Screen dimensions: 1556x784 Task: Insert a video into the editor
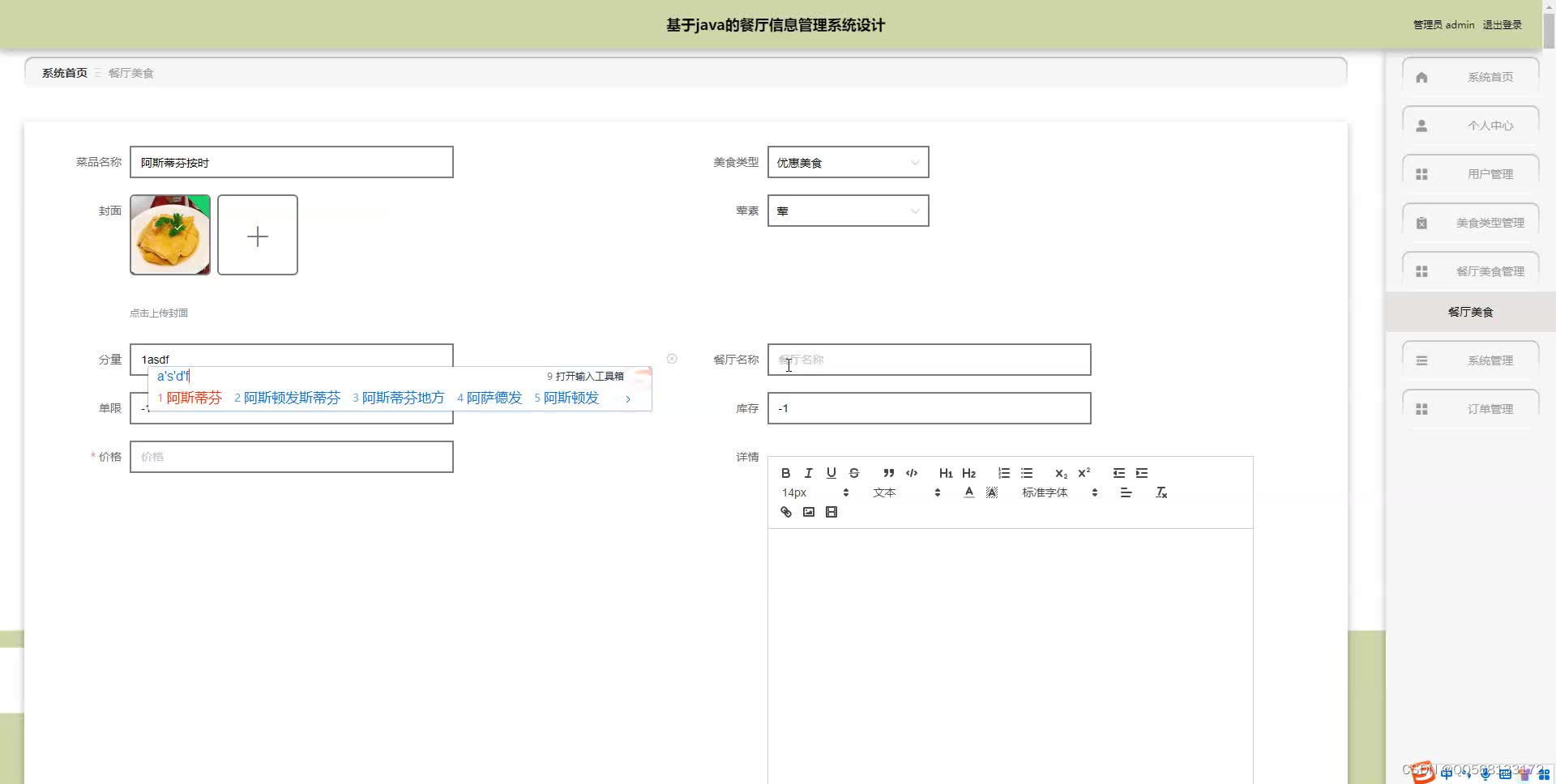click(x=831, y=512)
